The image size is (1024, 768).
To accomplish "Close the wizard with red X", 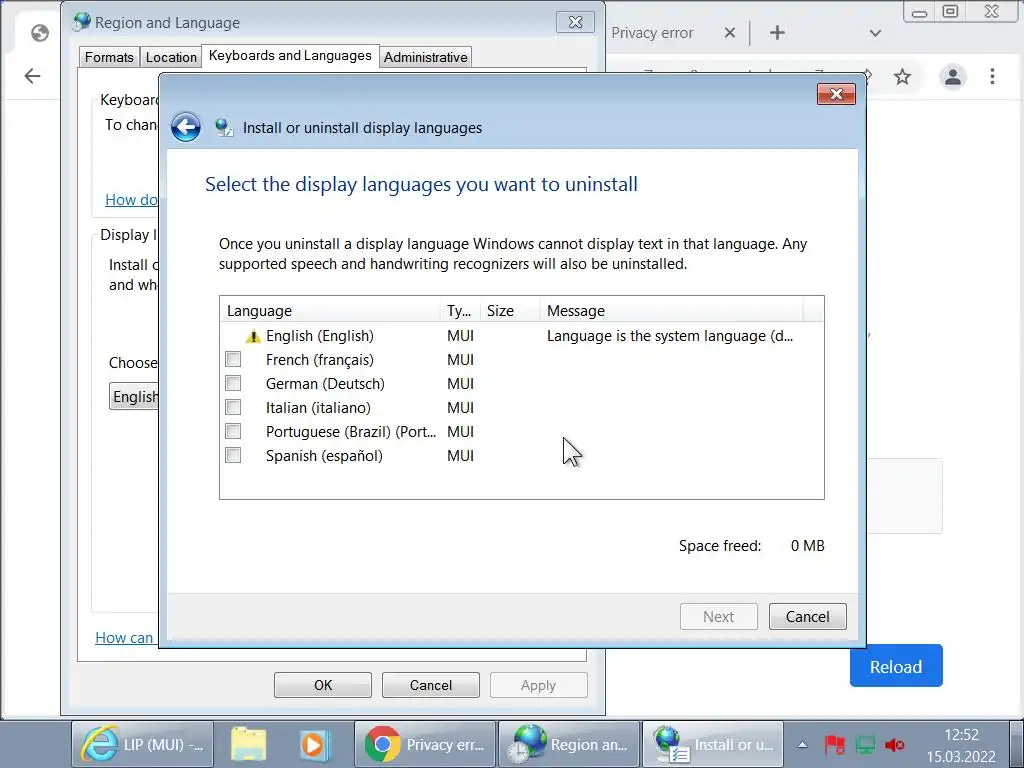I will 836,94.
